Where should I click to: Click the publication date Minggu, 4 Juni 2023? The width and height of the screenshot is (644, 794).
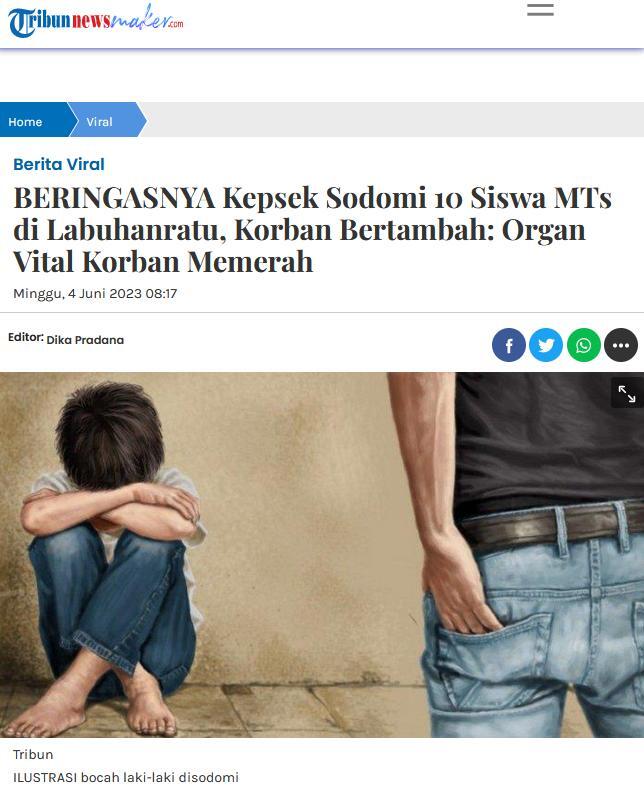point(95,294)
